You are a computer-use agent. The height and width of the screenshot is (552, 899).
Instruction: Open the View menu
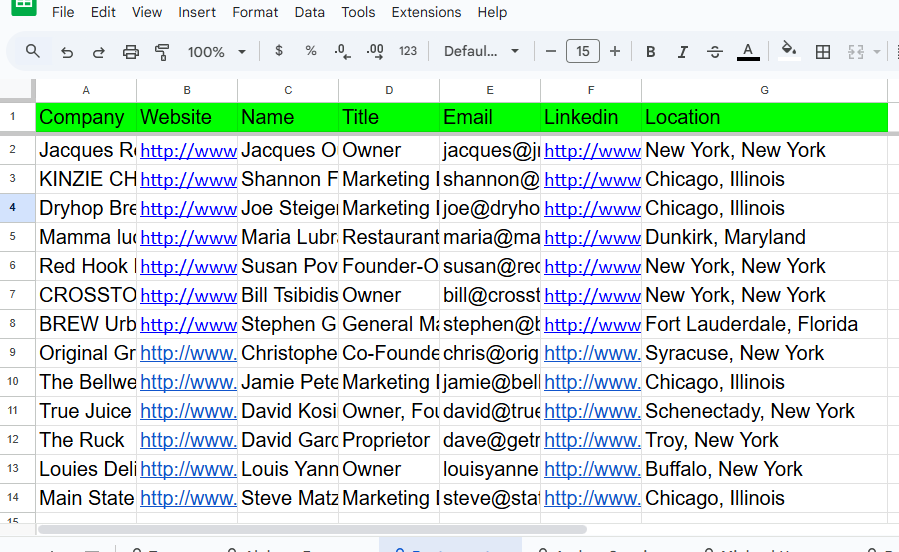click(147, 12)
